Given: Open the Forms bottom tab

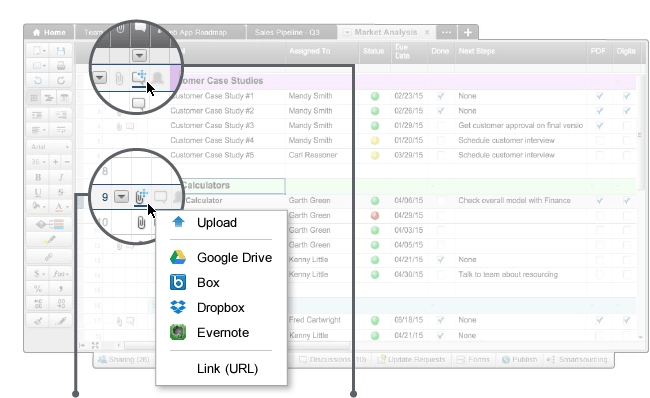Looking at the screenshot, I should 473,359.
